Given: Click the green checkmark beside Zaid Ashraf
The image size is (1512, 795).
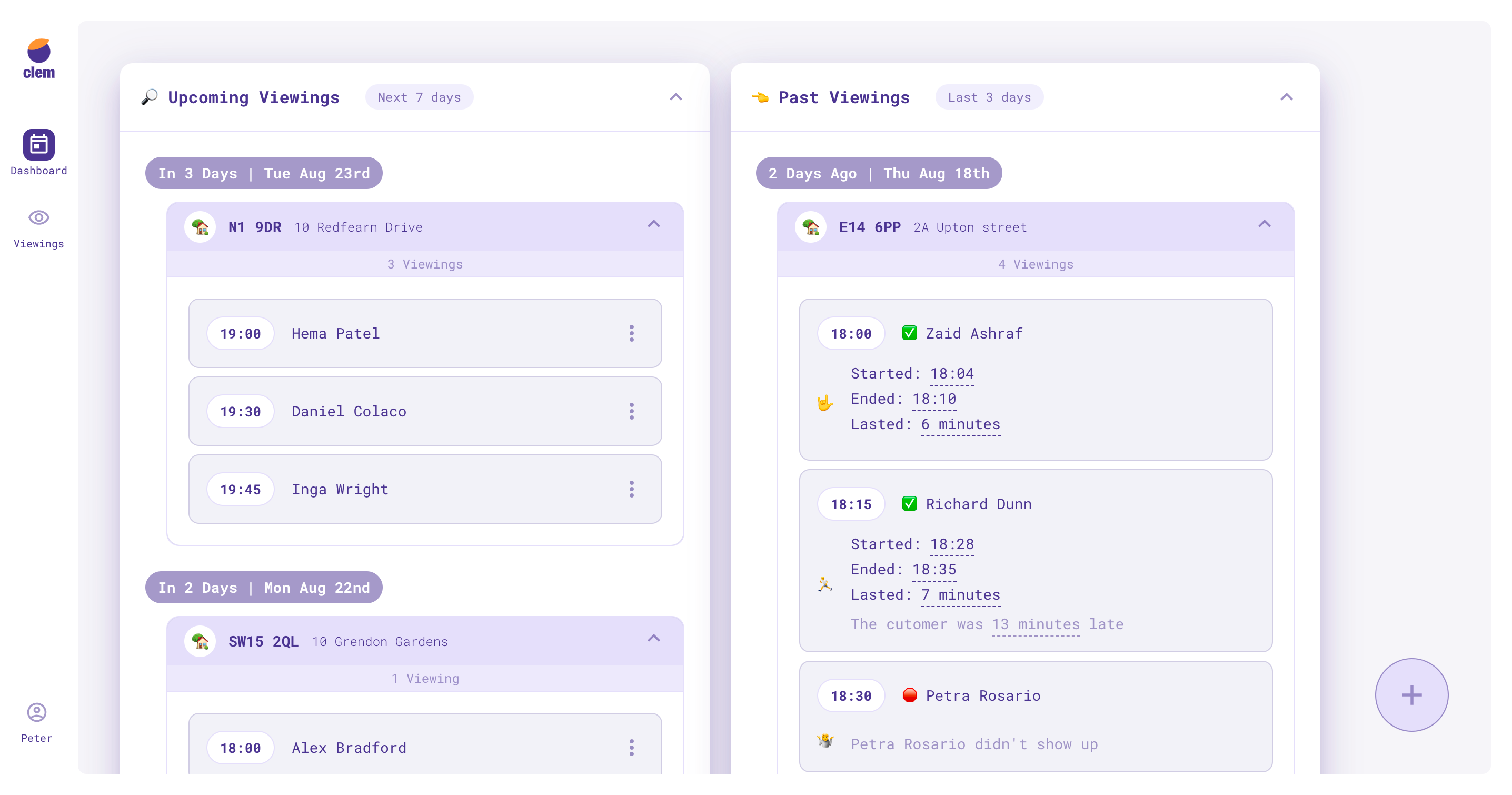Looking at the screenshot, I should click(x=909, y=333).
